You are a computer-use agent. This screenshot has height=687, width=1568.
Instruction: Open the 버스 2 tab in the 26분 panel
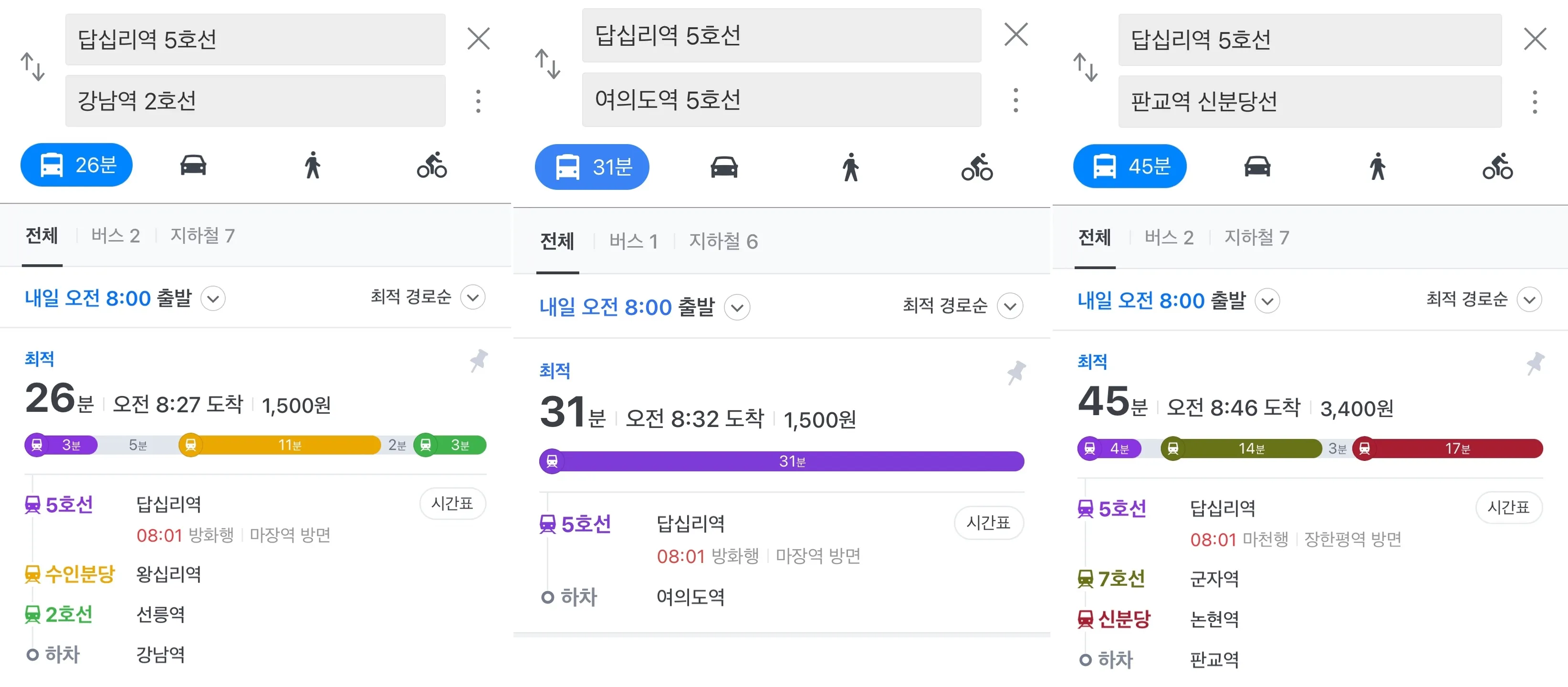115,236
